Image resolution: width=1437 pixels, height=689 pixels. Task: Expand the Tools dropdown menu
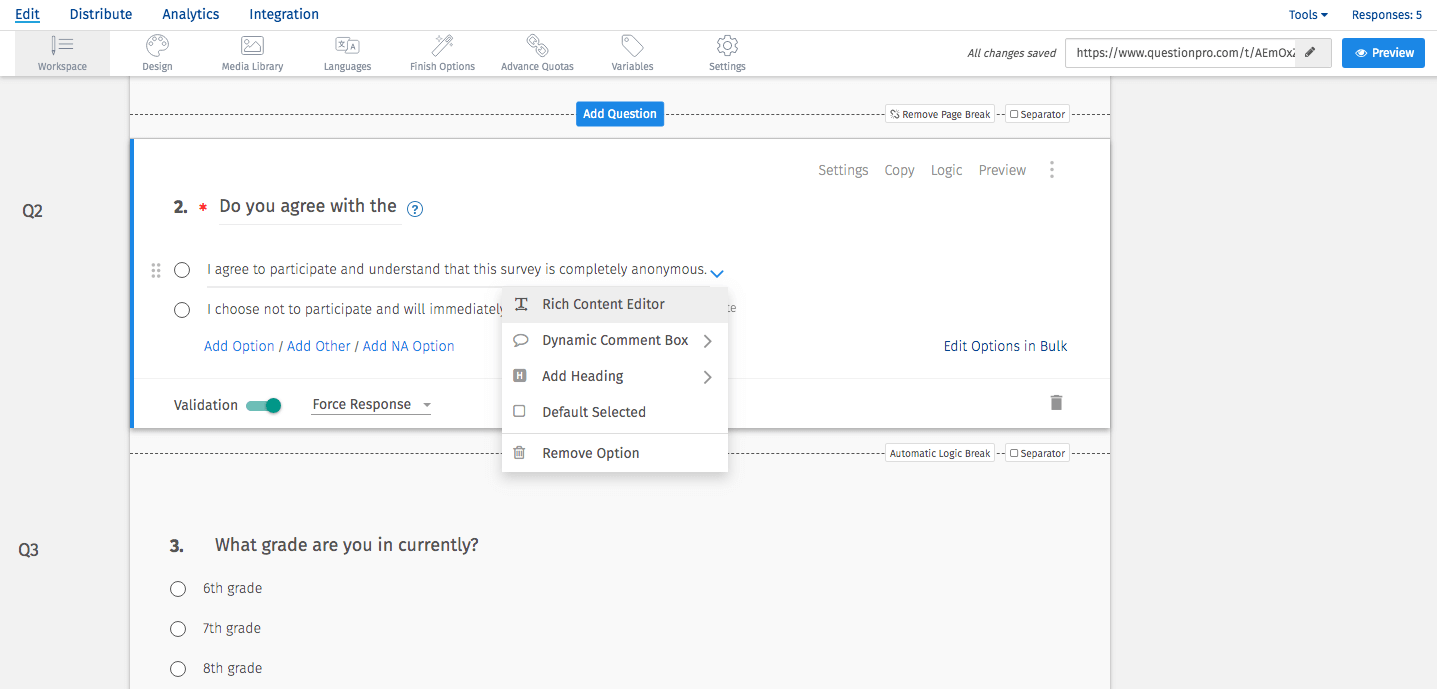(1308, 15)
